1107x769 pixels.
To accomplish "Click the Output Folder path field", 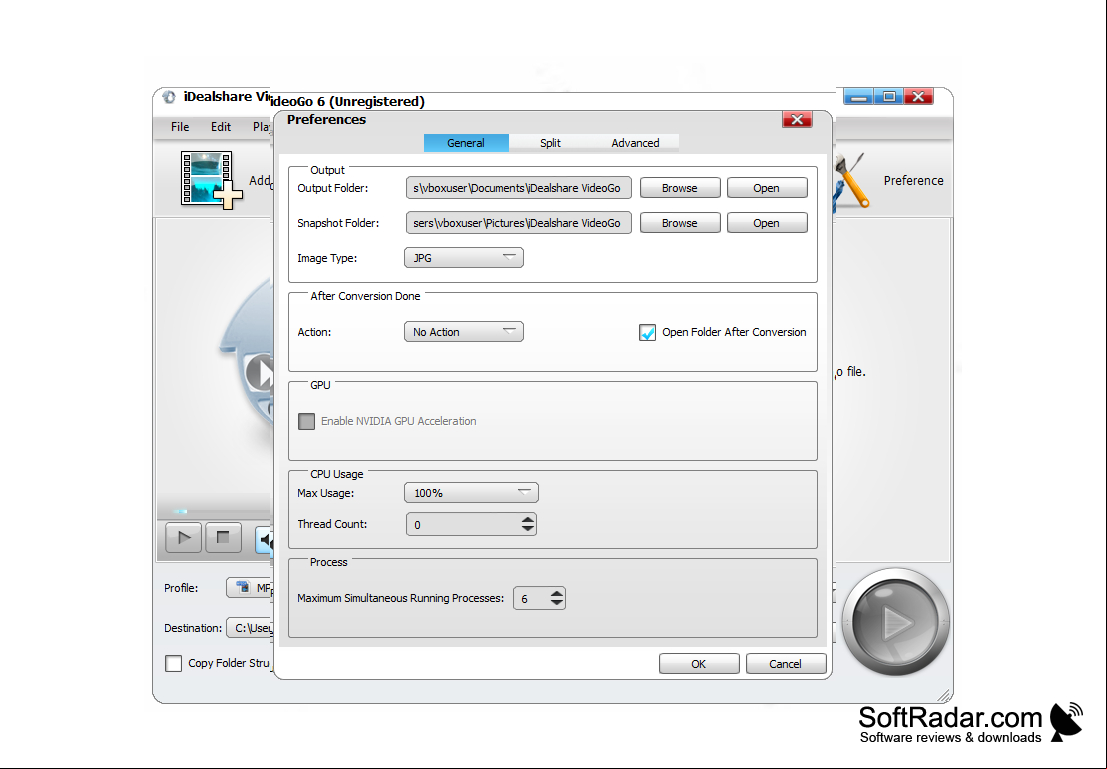I will point(519,188).
